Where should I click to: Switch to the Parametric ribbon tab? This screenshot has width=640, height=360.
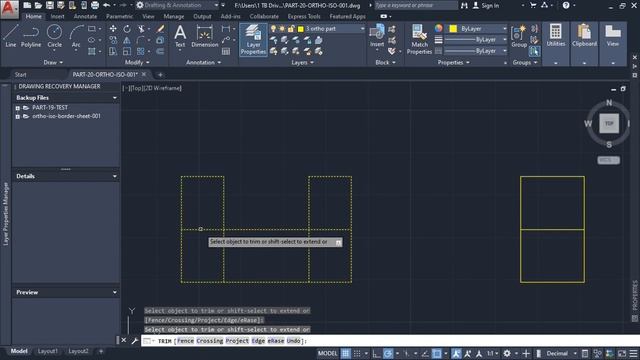click(x=119, y=16)
